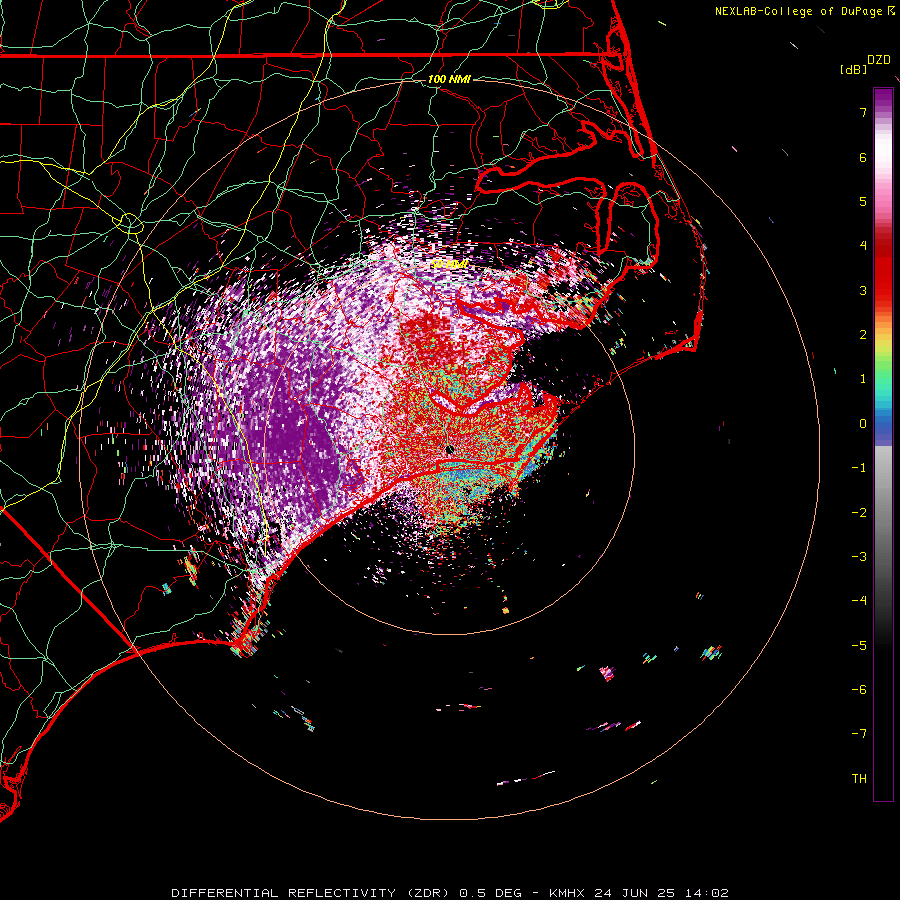Pick the gray segment near -2 dB
The image size is (900, 900).
pos(883,512)
